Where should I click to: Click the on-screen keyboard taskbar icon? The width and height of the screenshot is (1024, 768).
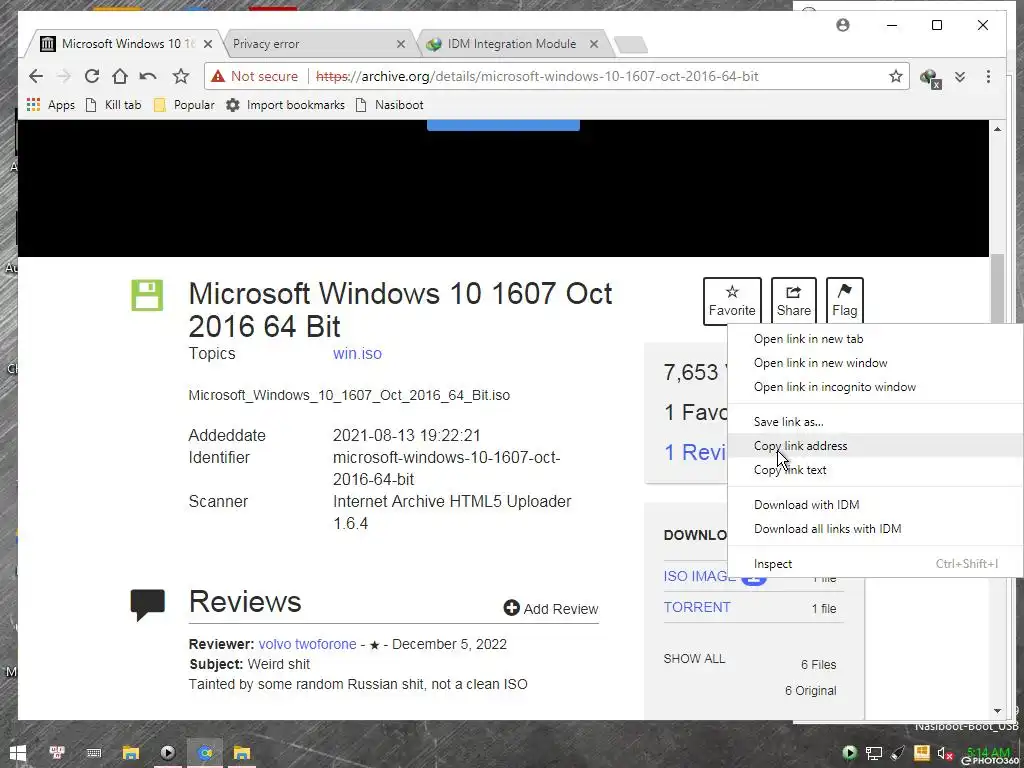click(94, 753)
